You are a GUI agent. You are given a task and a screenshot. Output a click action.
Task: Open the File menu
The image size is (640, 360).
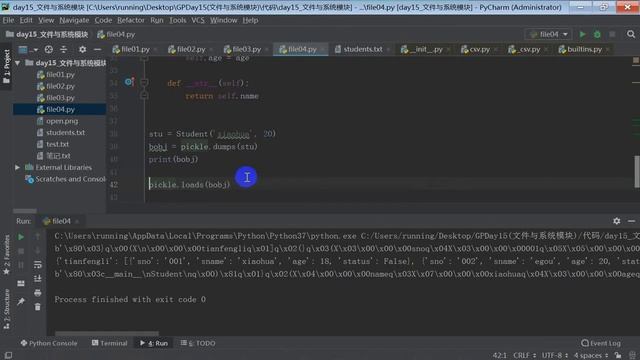(8, 20)
